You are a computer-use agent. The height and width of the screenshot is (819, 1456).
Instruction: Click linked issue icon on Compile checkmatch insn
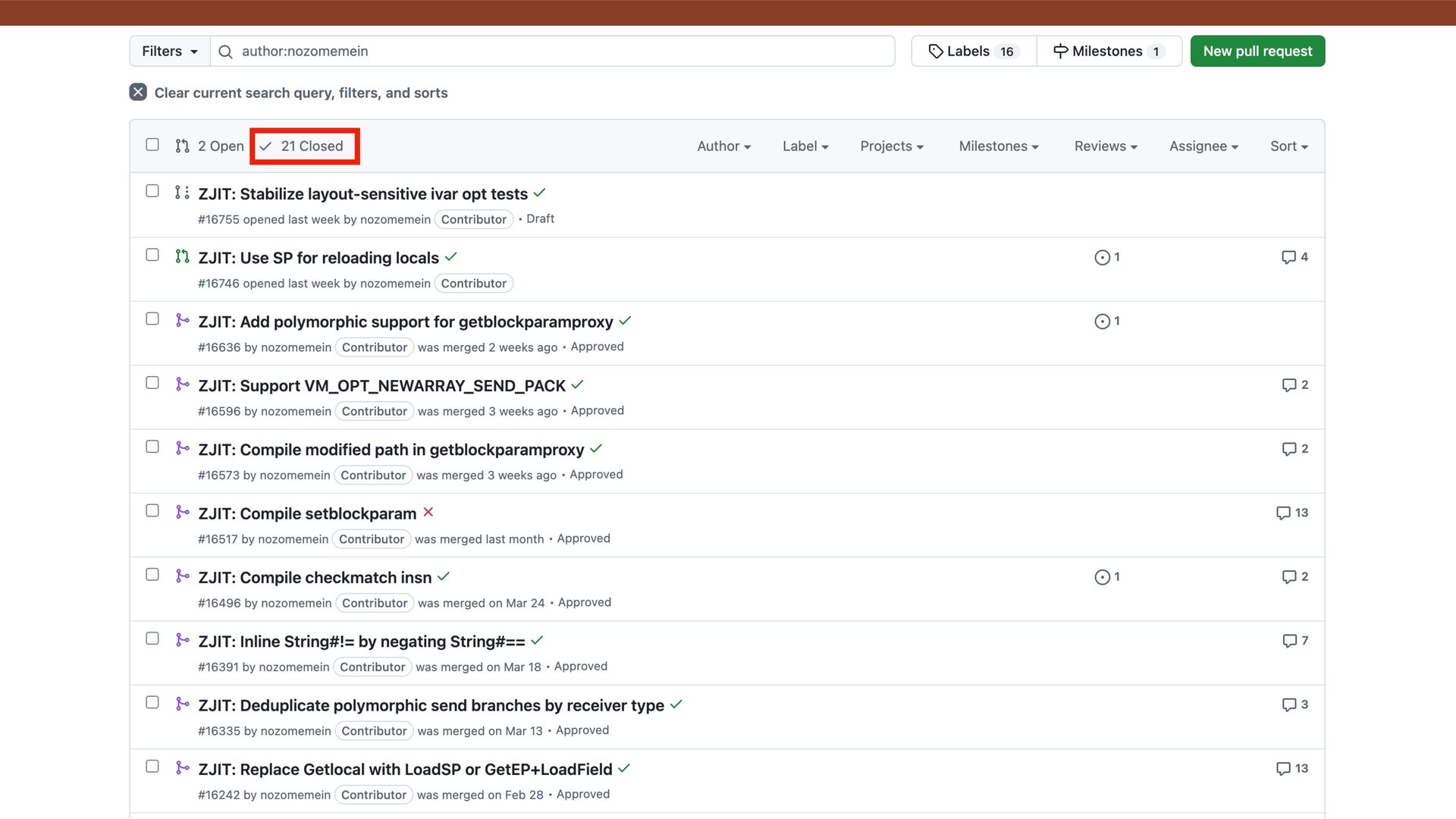(x=1102, y=578)
